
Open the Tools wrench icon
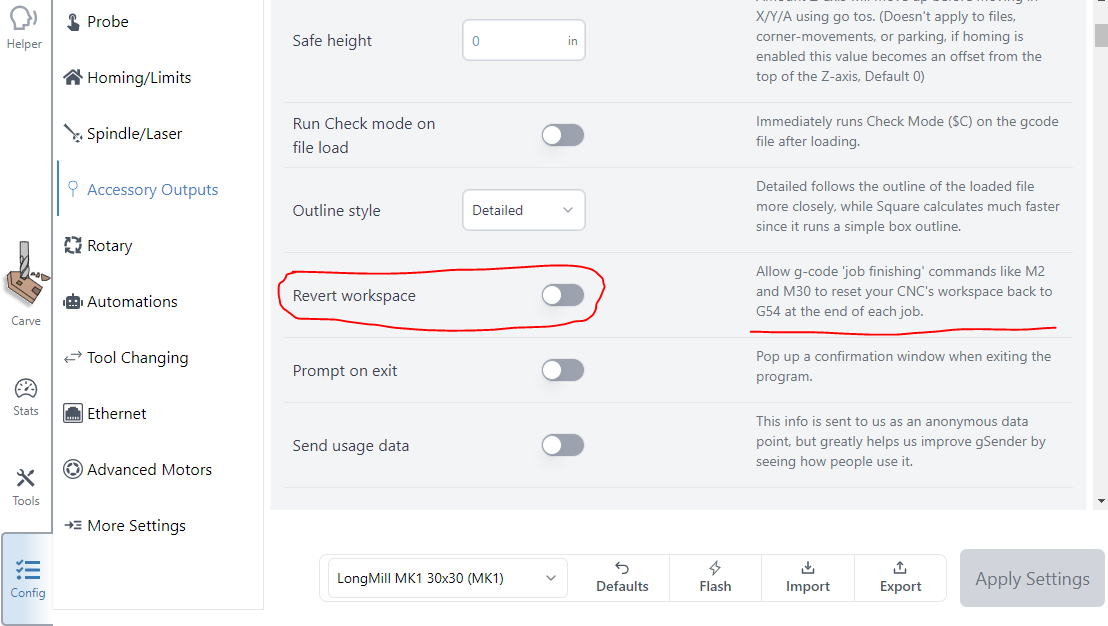click(26, 479)
